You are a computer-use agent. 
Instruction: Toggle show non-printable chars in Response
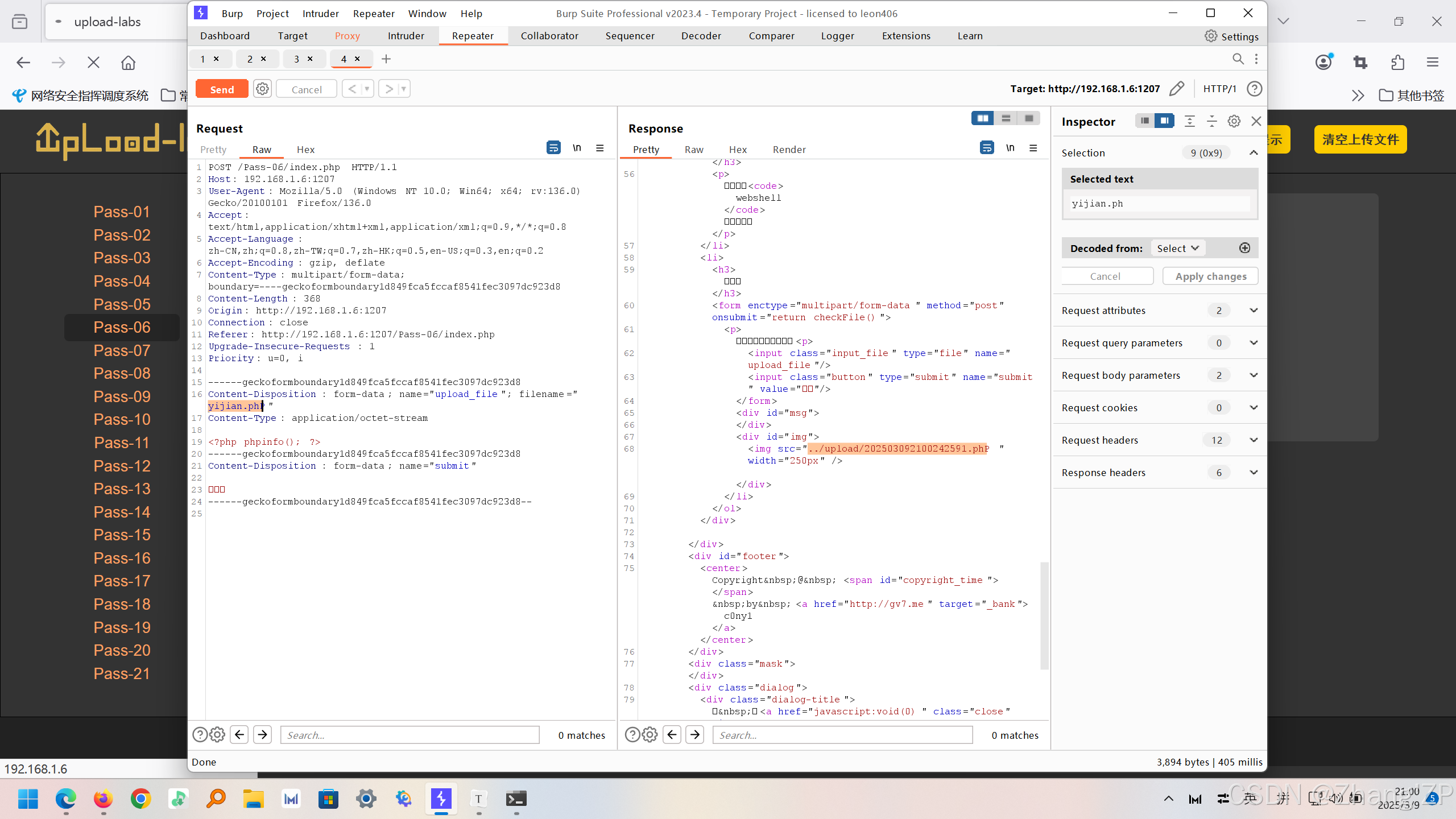click(x=1010, y=148)
